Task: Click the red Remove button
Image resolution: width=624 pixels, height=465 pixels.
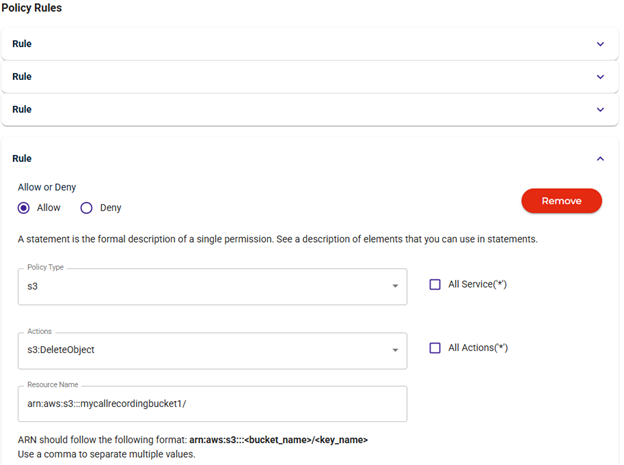Action: [x=562, y=201]
